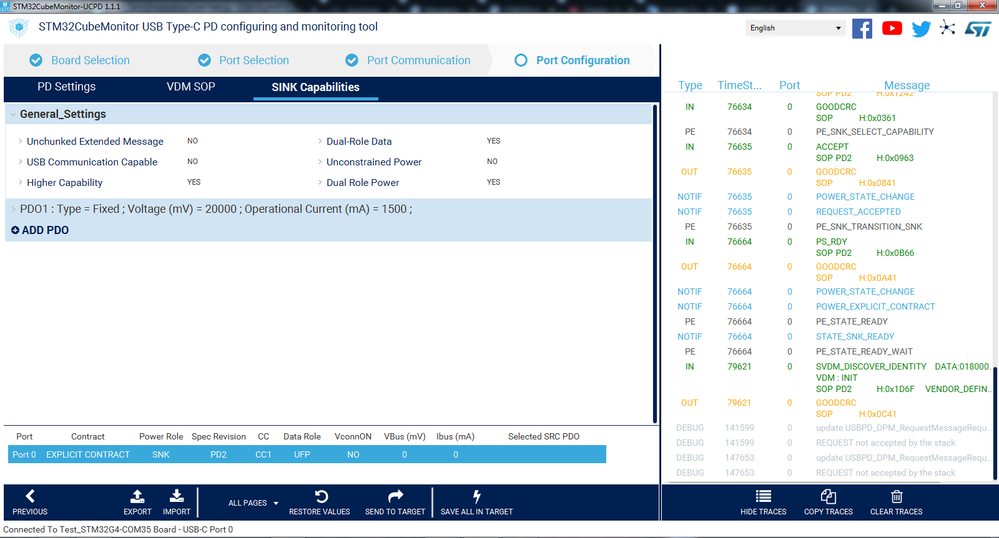This screenshot has width=999, height=538.
Task: Go to Board Selection step
Action: (90, 60)
